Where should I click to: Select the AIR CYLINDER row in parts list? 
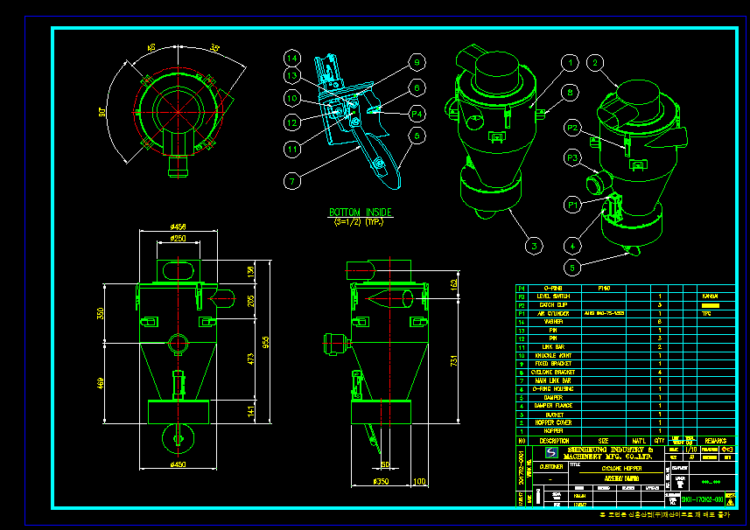(x=553, y=313)
